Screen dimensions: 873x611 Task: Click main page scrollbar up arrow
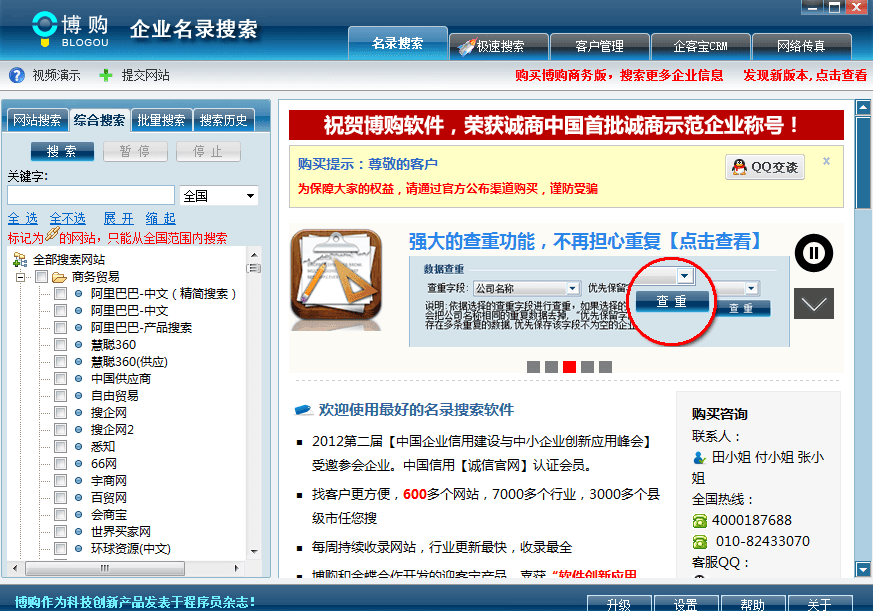pyautogui.click(x=863, y=107)
